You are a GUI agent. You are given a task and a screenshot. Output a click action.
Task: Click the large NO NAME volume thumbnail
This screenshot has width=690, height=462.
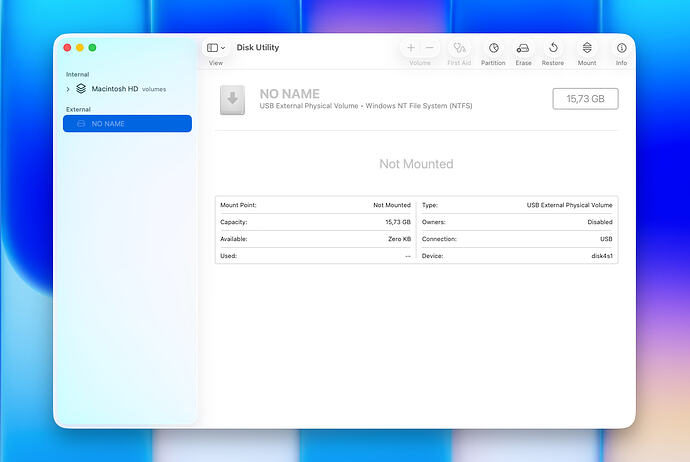(x=232, y=100)
